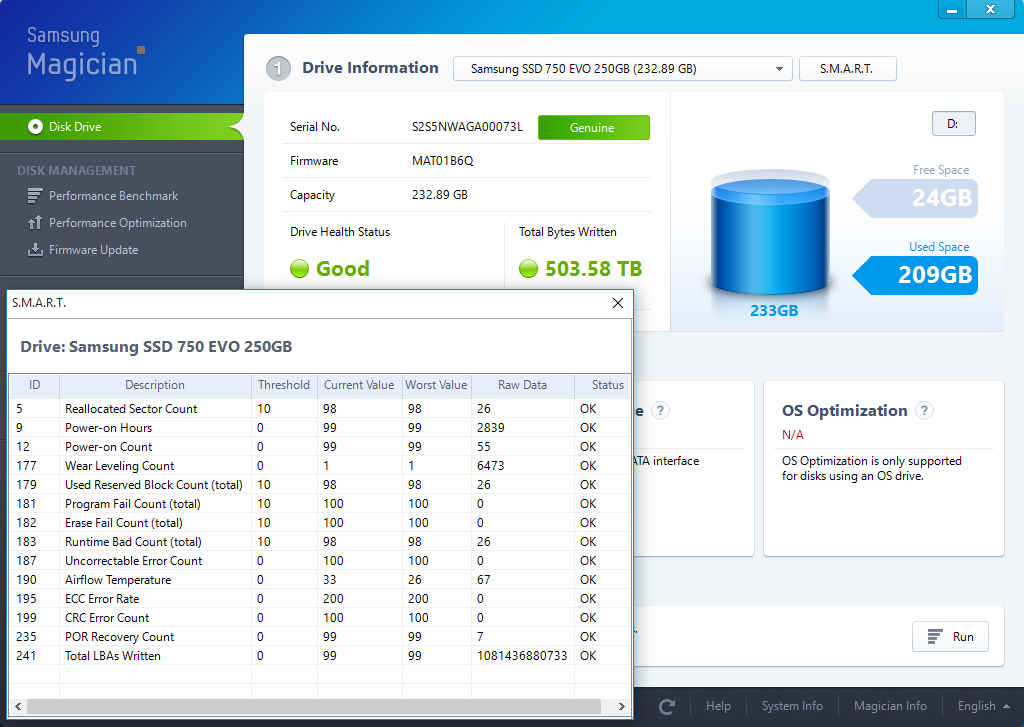Click the green Total Bytes Written indicator

[528, 268]
